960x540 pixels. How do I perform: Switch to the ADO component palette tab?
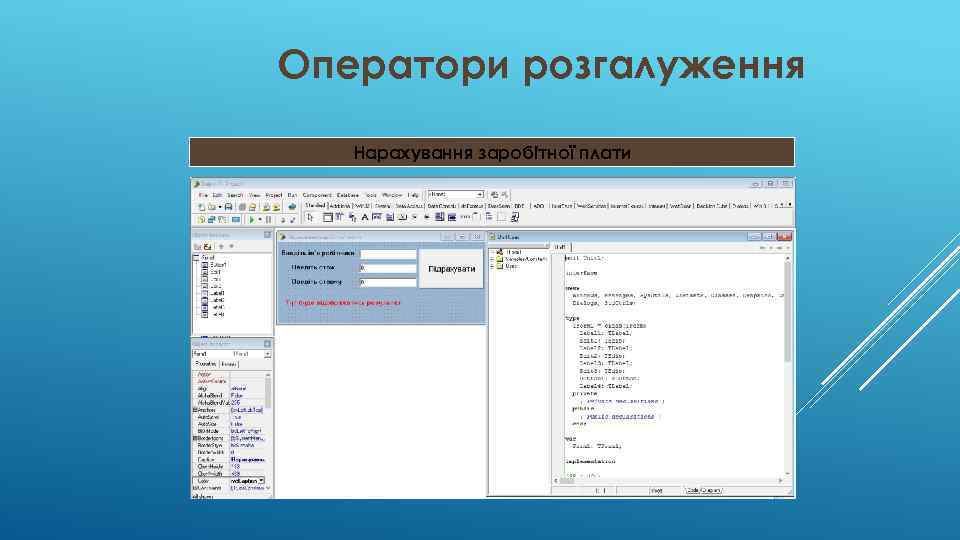(x=538, y=206)
